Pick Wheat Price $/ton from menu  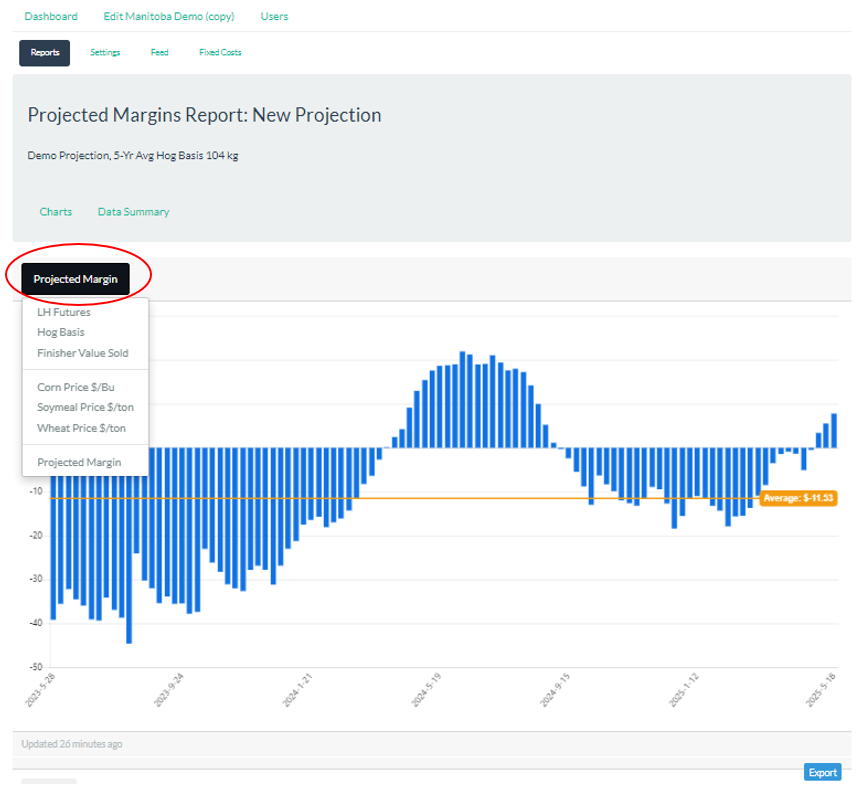pos(81,428)
